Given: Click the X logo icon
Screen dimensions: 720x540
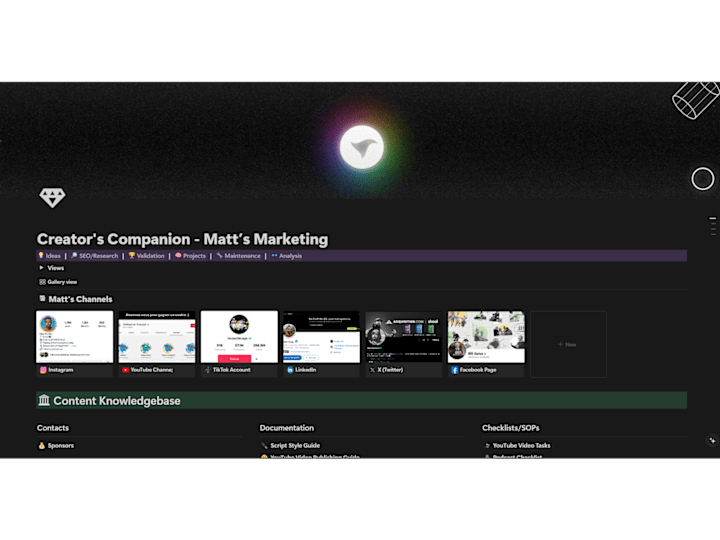Looking at the screenshot, I should (372, 370).
